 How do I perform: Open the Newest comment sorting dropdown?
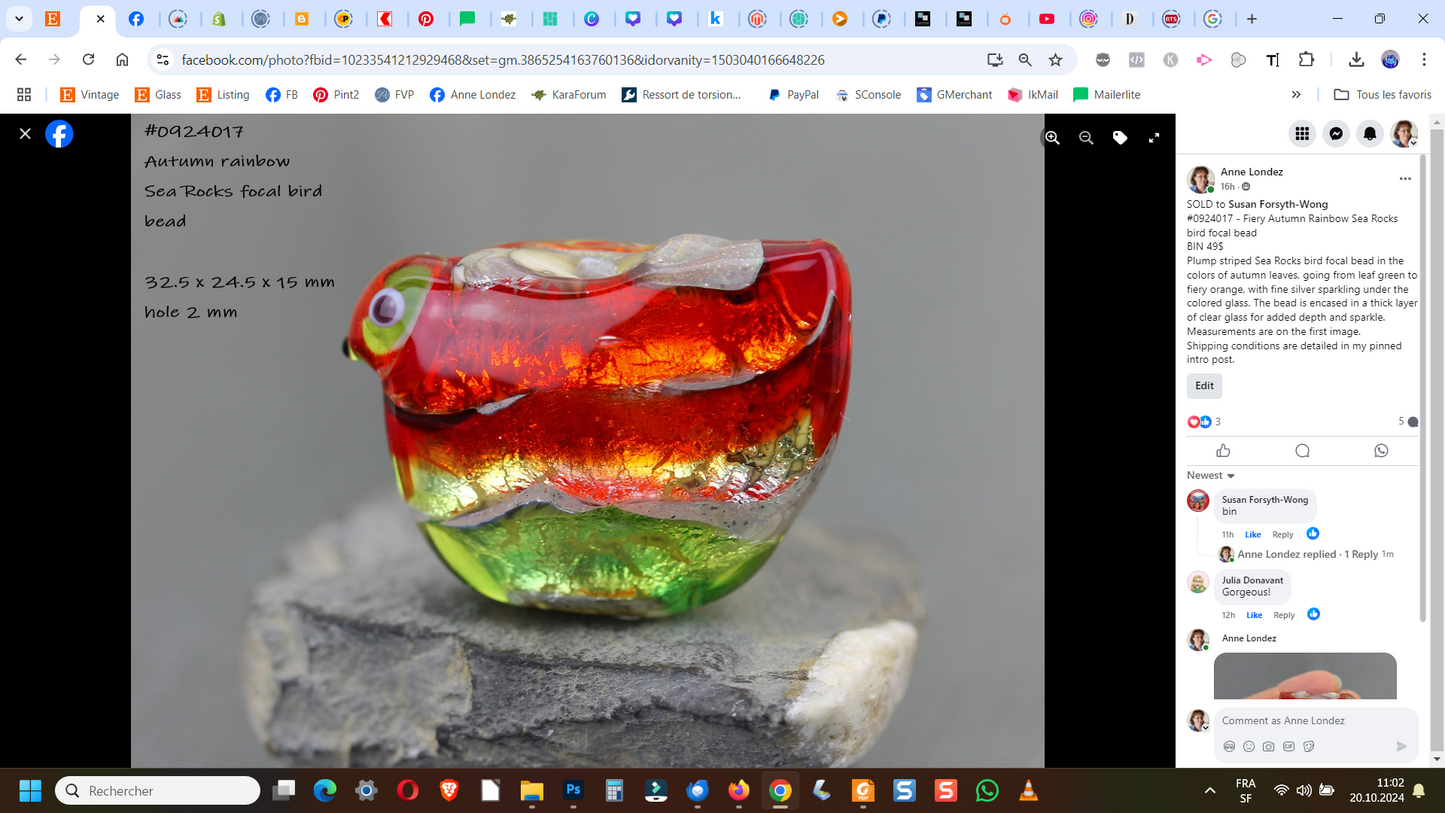(1210, 475)
